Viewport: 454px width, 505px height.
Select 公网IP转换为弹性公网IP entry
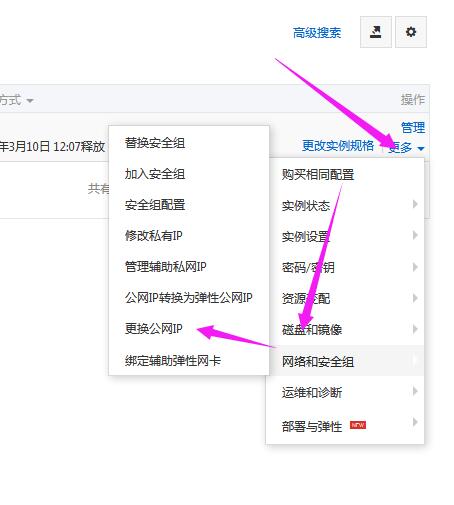(x=189, y=298)
